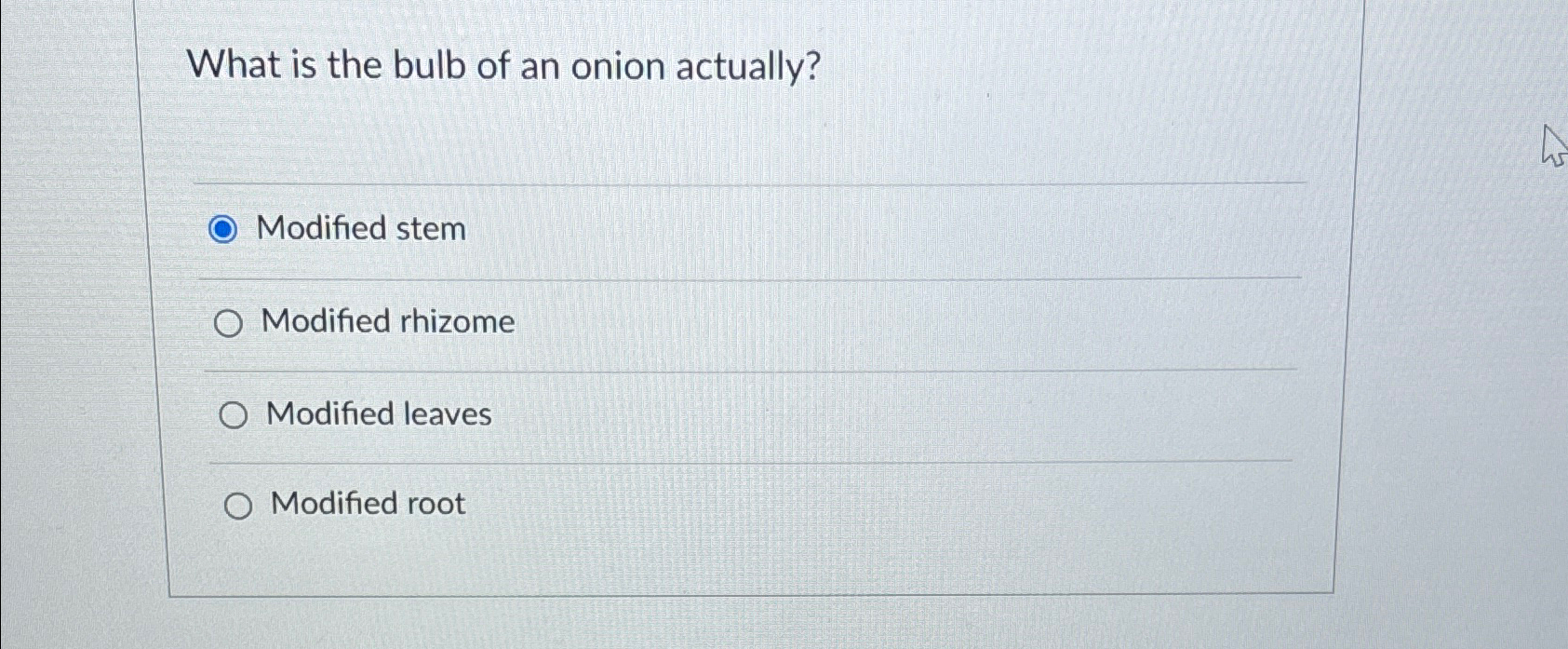Viewport: 1568px width, 649px height.
Task: Click the Modified rhizome answer text
Action: pos(388,321)
